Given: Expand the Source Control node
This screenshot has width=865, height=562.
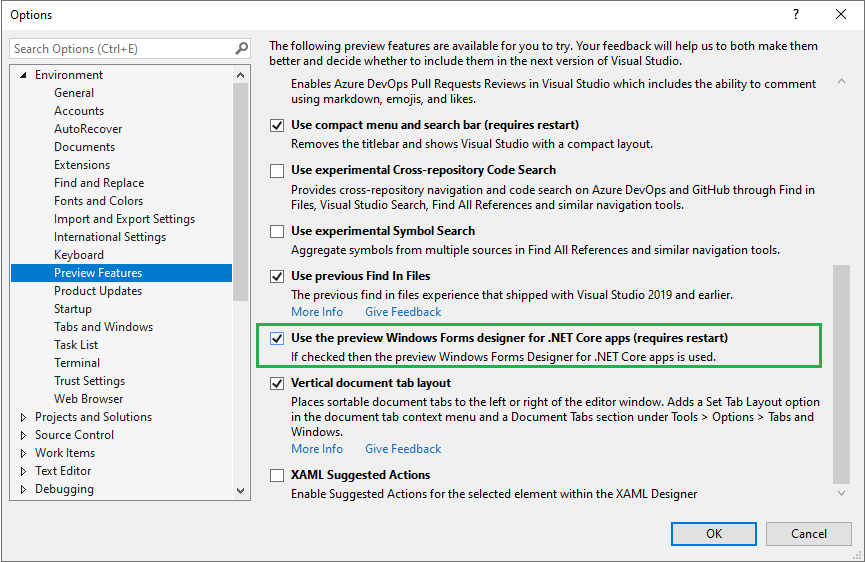Looking at the screenshot, I should (x=24, y=435).
